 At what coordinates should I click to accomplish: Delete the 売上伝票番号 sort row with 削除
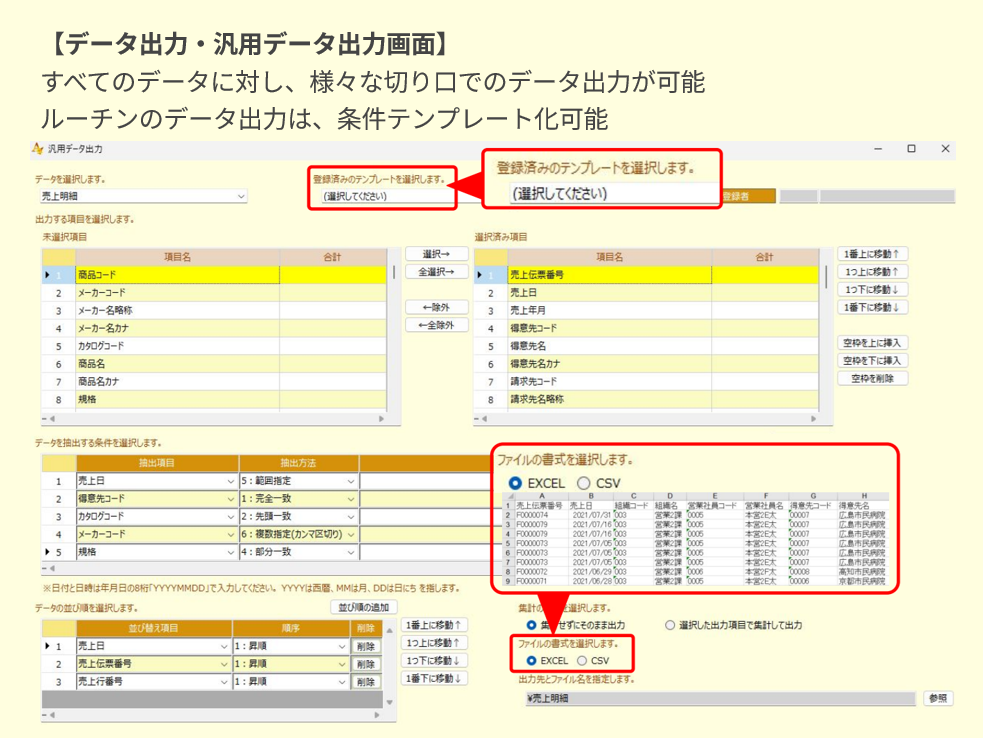point(365,664)
